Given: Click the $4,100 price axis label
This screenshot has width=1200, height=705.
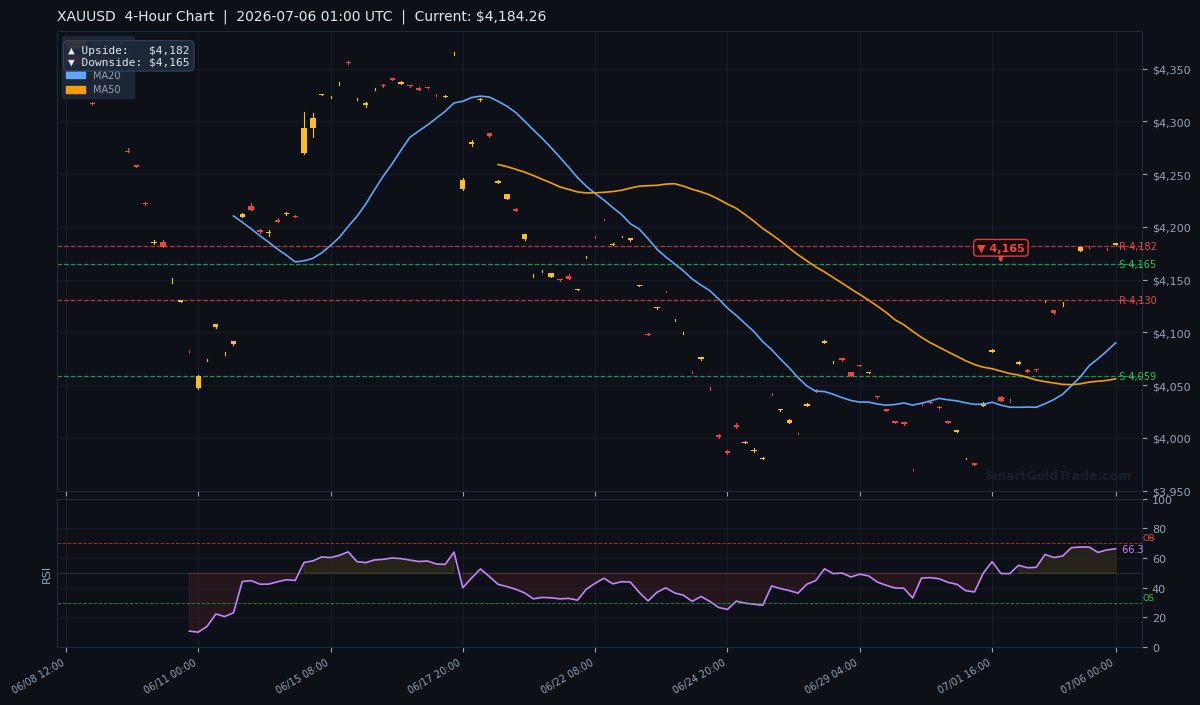Looking at the screenshot, I should point(1171,334).
